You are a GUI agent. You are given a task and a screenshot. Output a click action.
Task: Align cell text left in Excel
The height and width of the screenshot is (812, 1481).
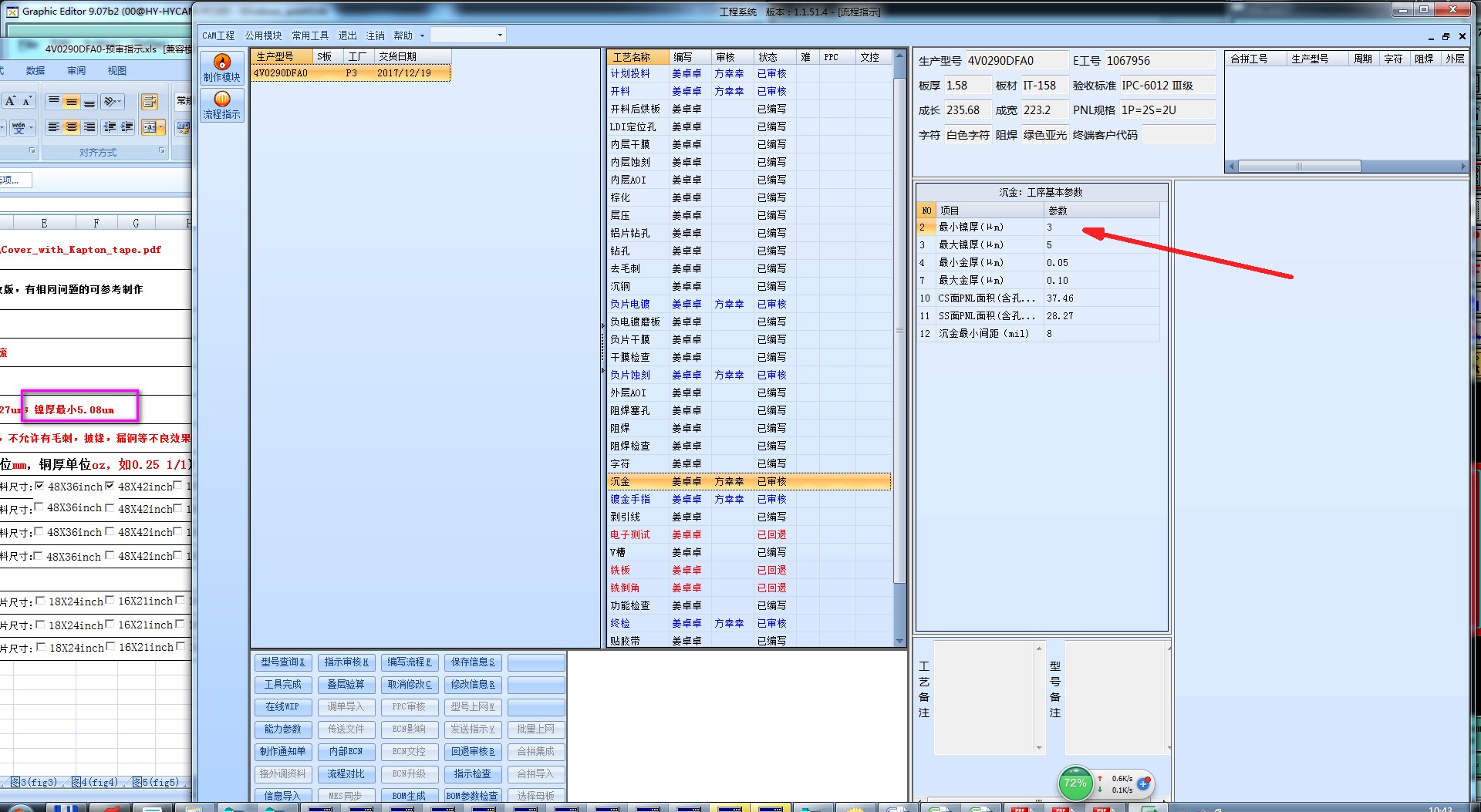(54, 127)
